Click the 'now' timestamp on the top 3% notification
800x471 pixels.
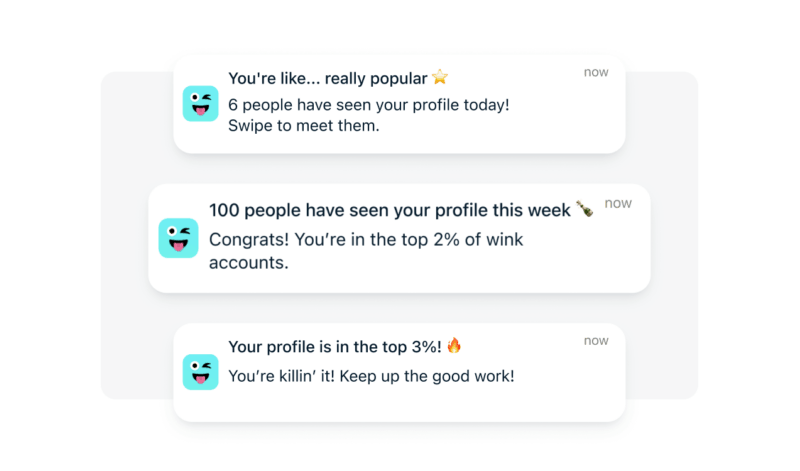596,341
